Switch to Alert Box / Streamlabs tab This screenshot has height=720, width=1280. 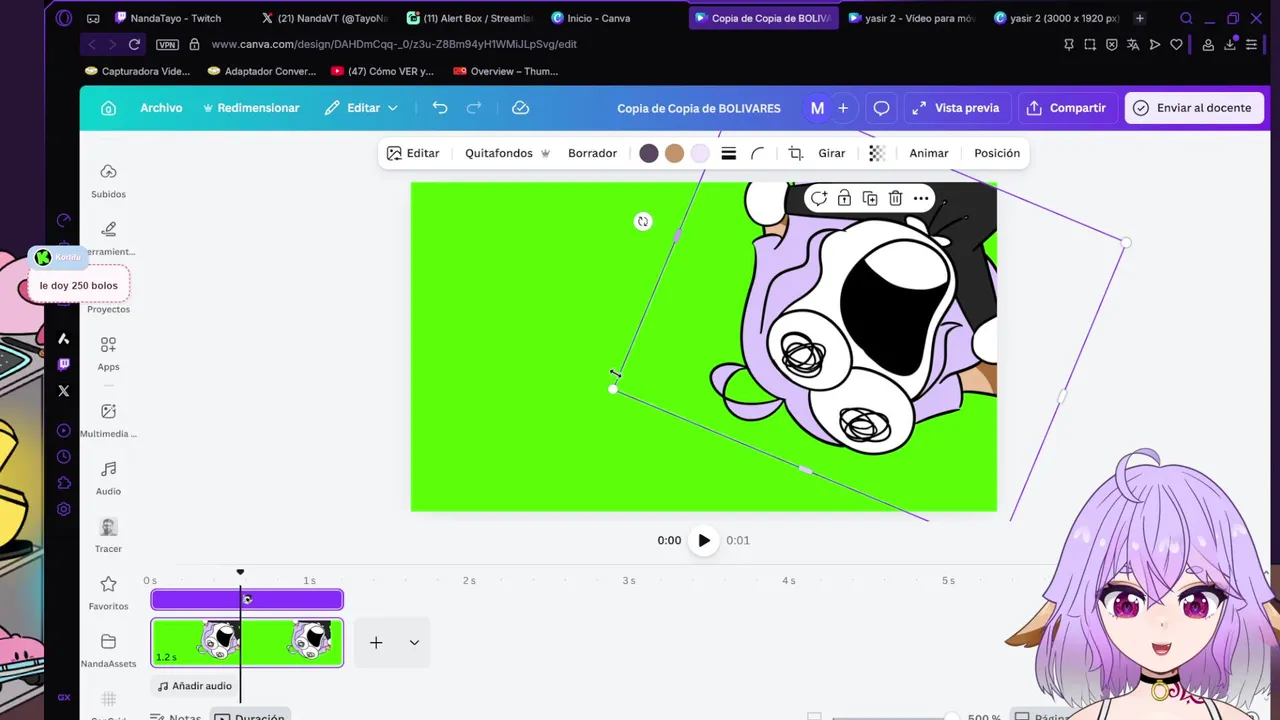click(x=470, y=18)
